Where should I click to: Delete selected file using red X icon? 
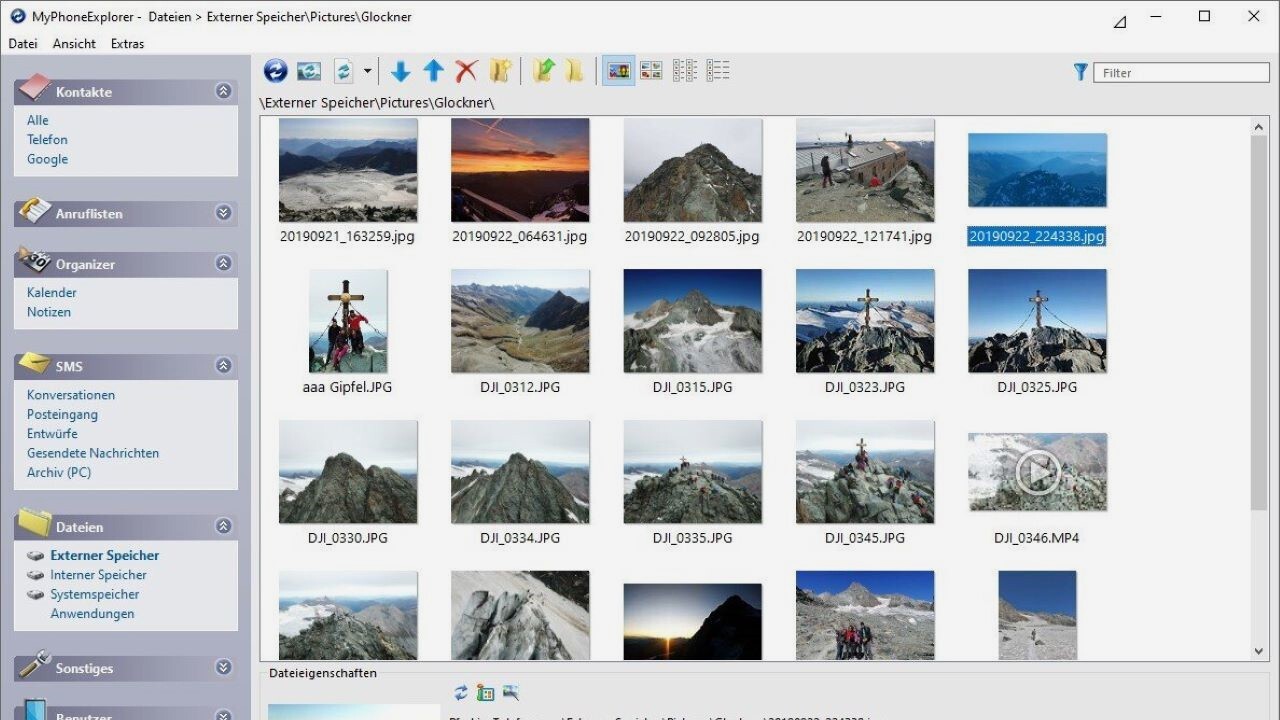point(466,70)
